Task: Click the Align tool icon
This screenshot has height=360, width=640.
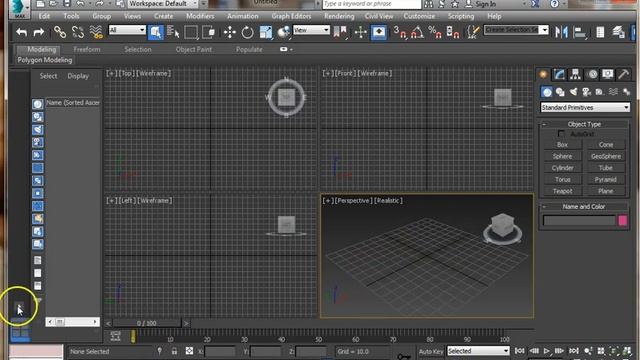Action: click(579, 32)
